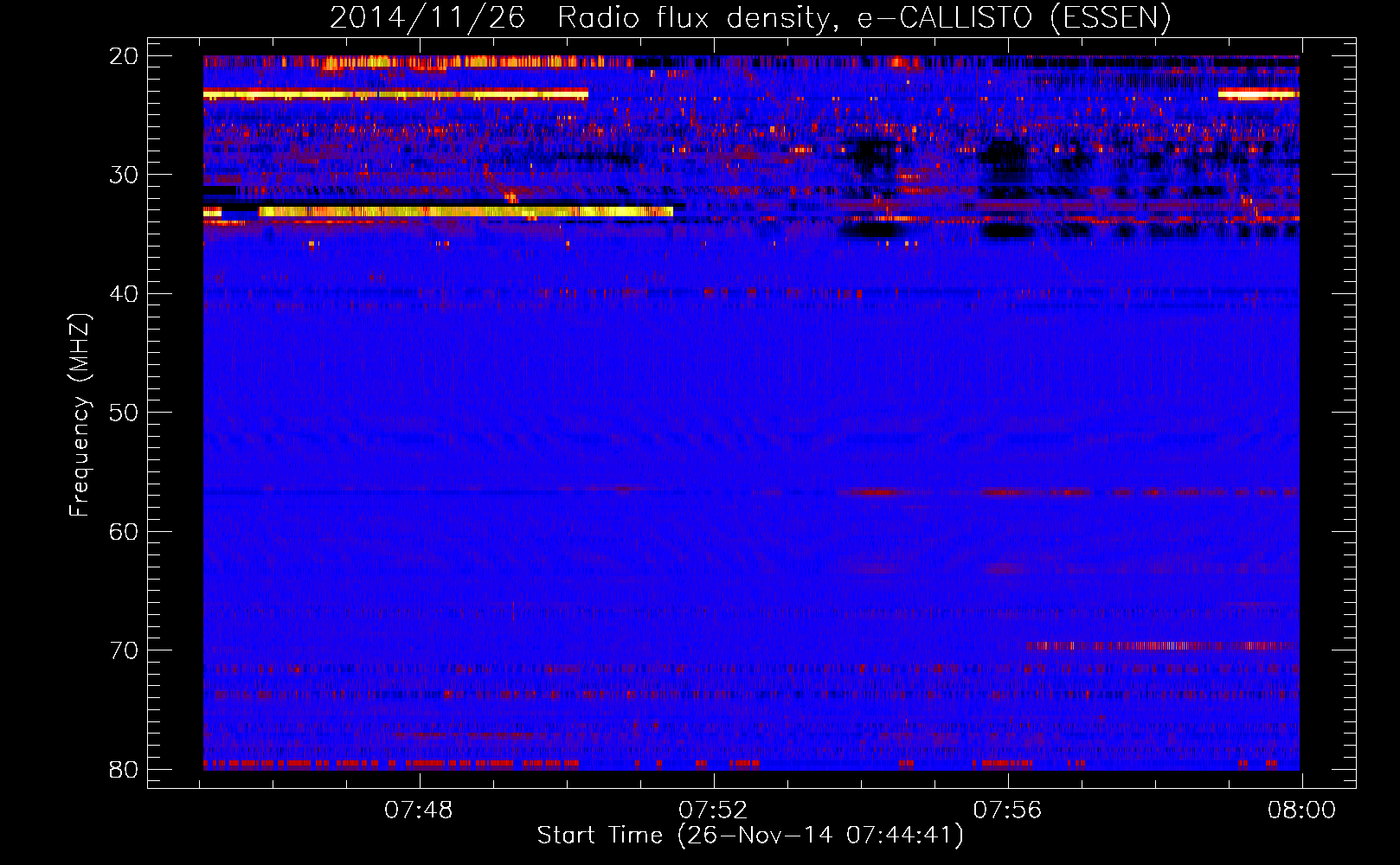Image resolution: width=1400 pixels, height=865 pixels.
Task: Click the 50 MHz frequency tick label
Action: (124, 413)
